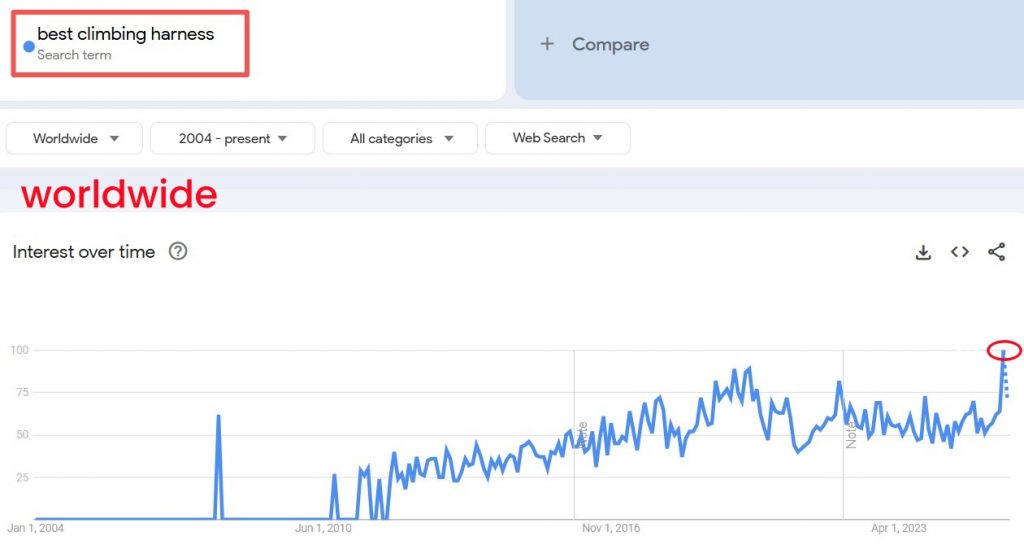
Task: Click the 'Interest over time' heading
Action: coord(84,252)
